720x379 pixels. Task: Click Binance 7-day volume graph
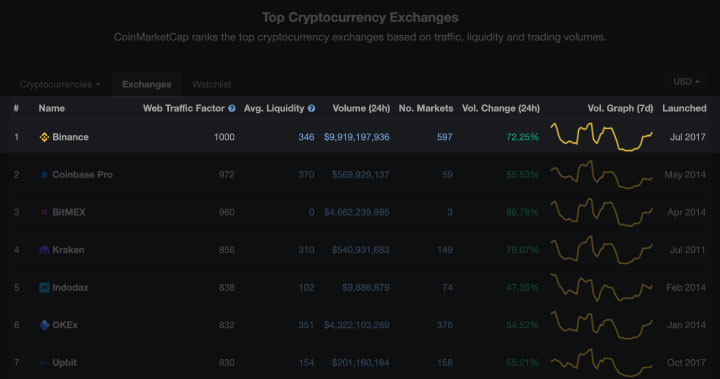tap(602, 137)
